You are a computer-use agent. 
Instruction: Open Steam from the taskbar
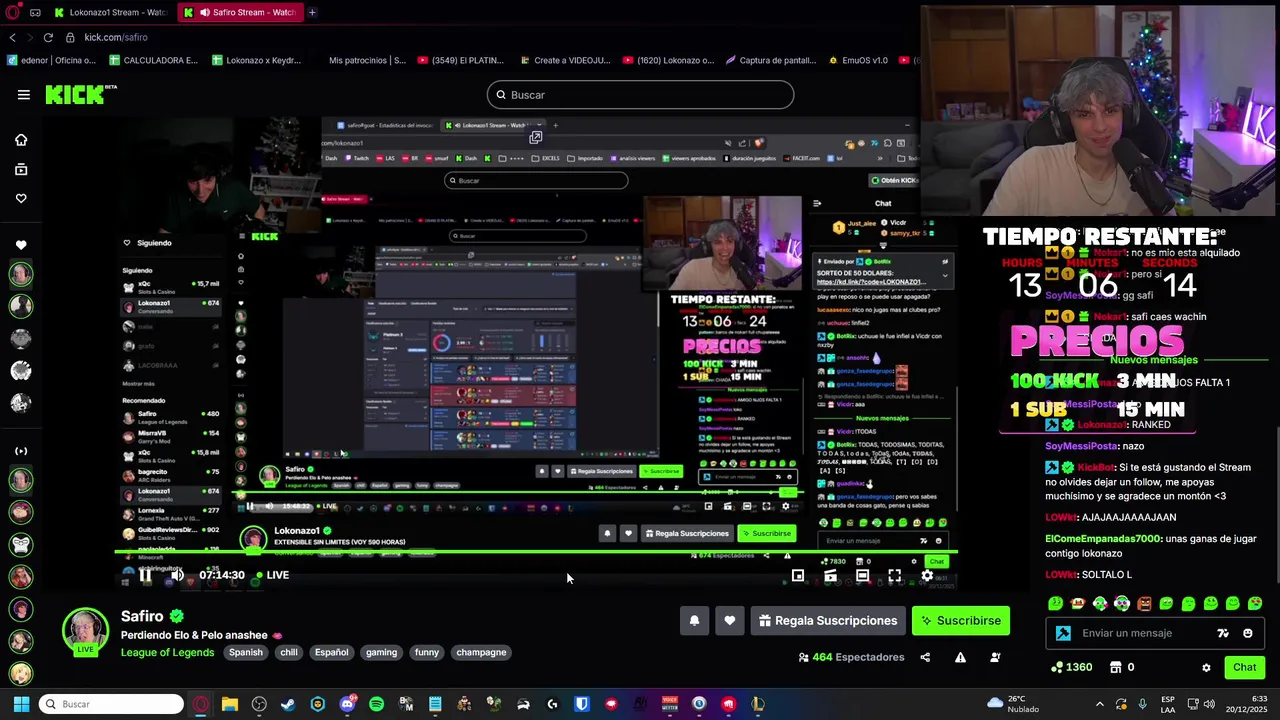click(x=288, y=704)
